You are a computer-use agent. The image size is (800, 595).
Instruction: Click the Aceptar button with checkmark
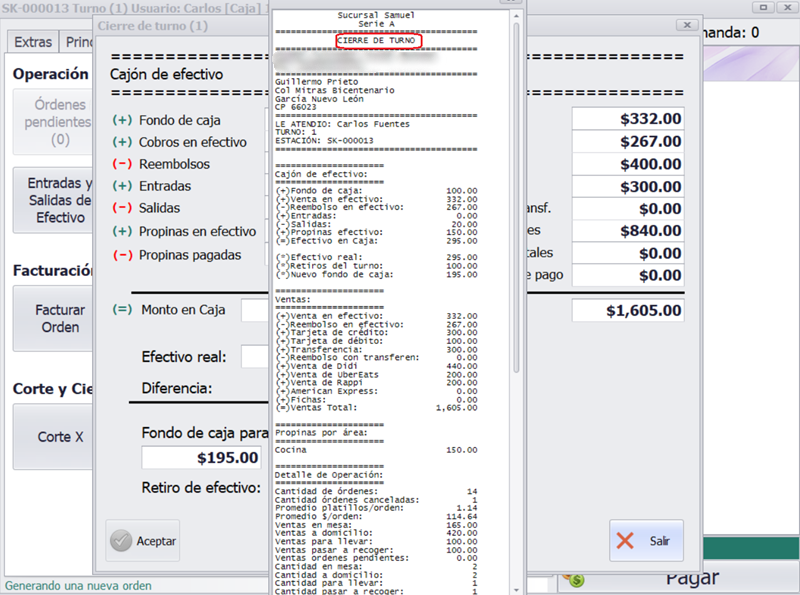142,540
